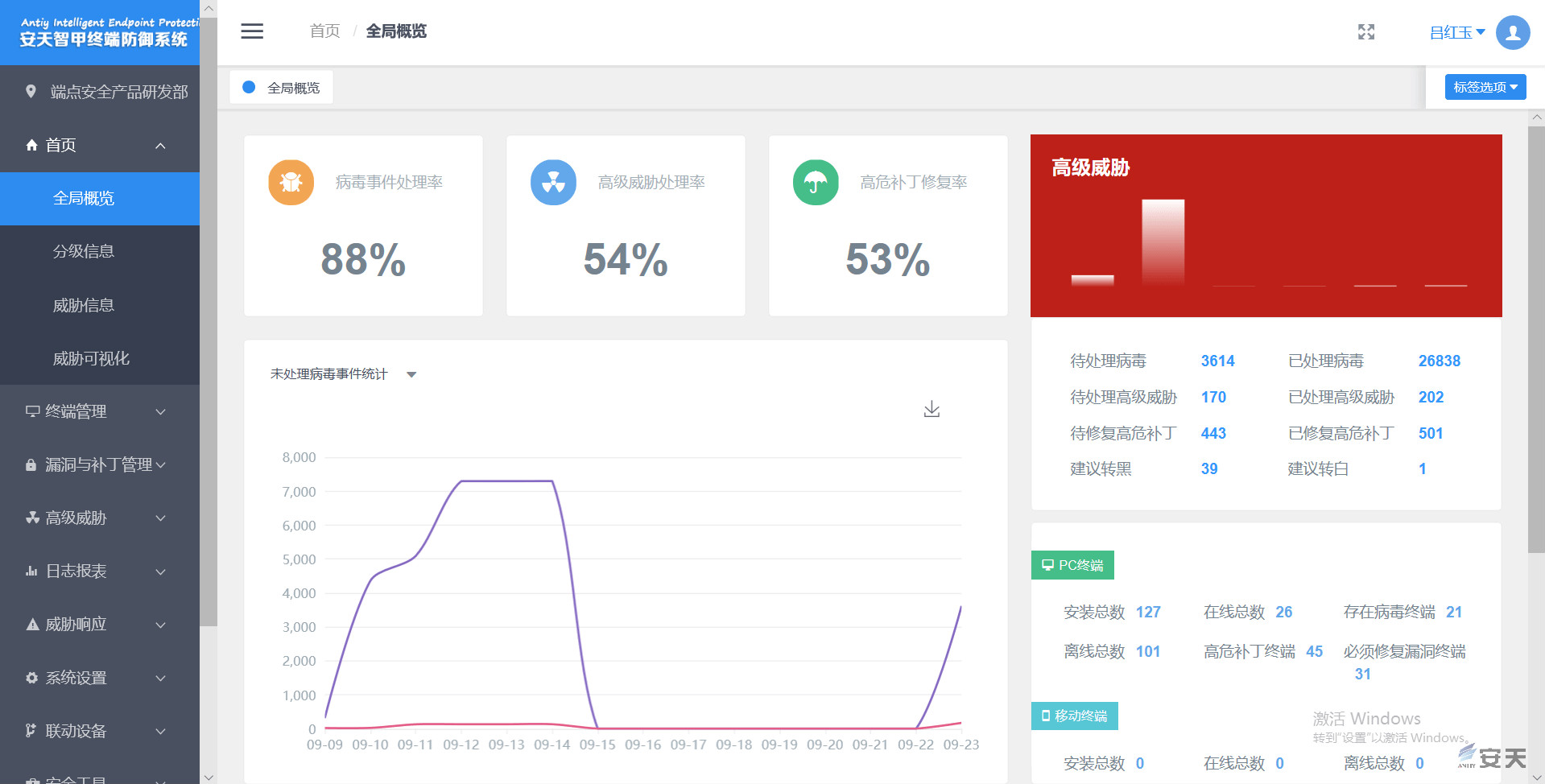The image size is (1545, 784).
Task: Click the main page vertical scrollbar
Action: click(x=1536, y=338)
